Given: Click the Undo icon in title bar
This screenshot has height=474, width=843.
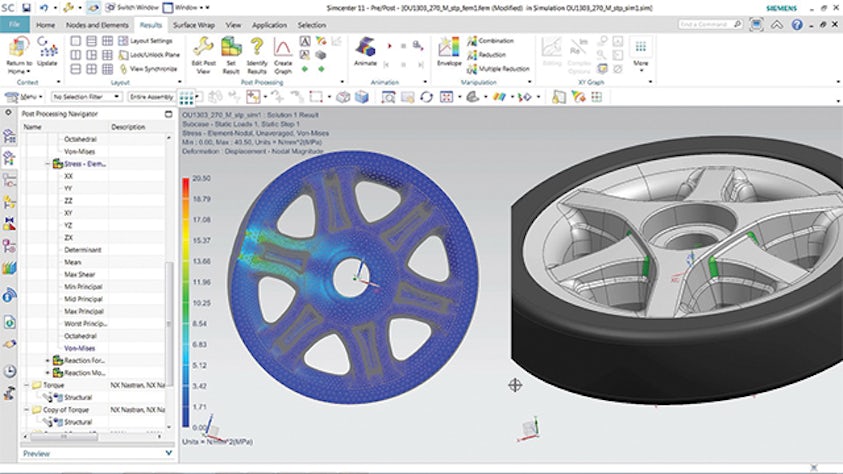Looking at the screenshot, I should [x=44, y=8].
